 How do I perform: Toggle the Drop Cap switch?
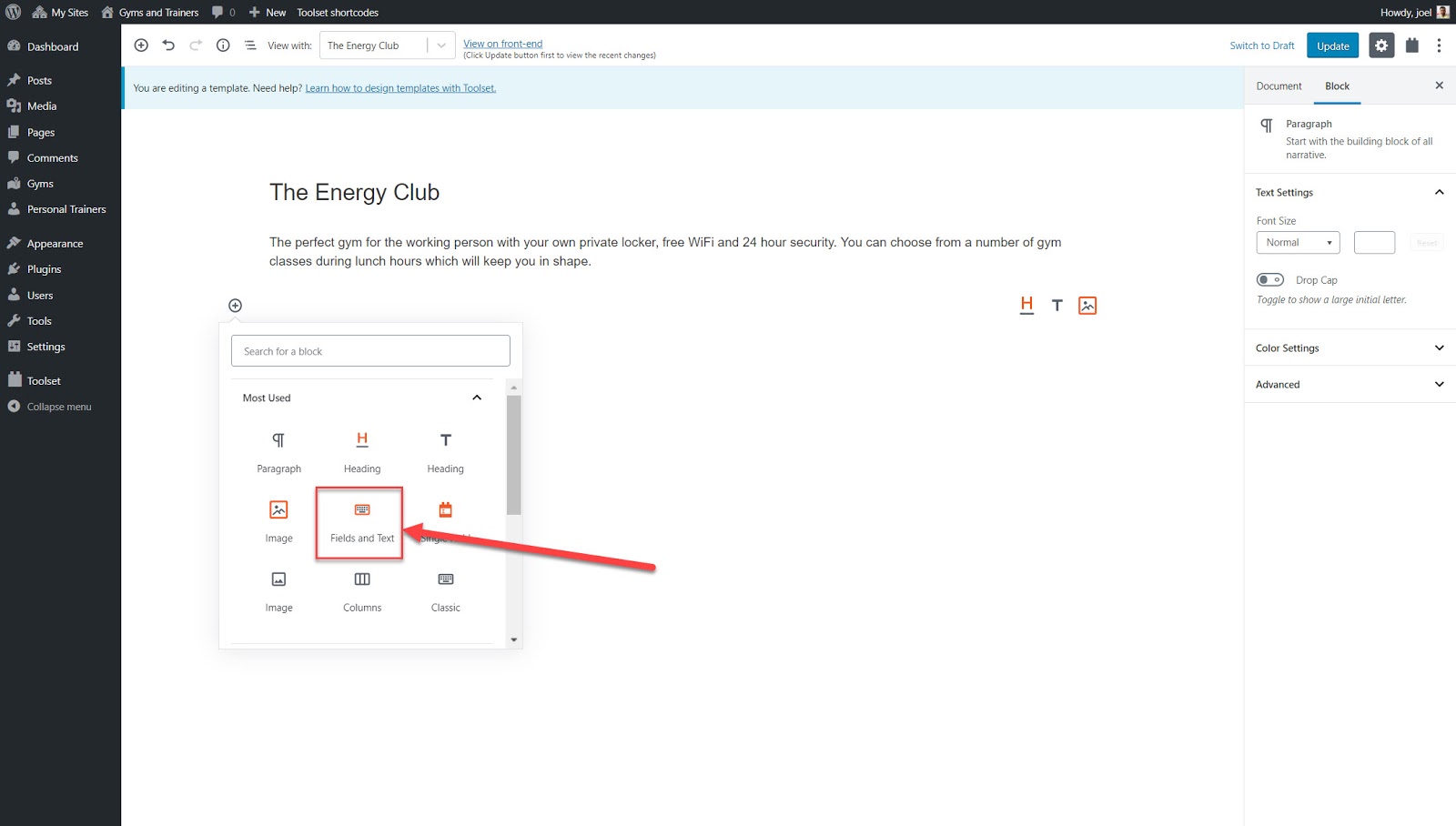pos(1269,280)
